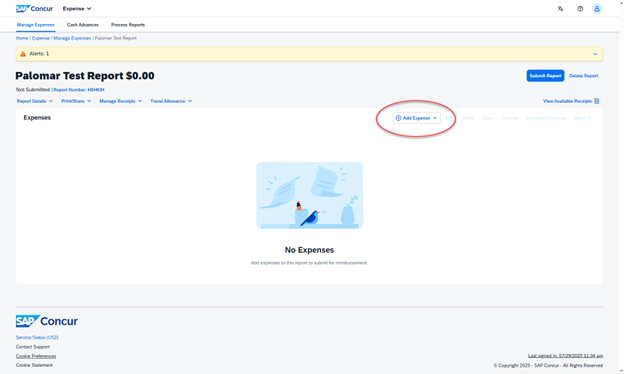This screenshot has height=374, width=624.
Task: Open the language translation icon
Action: click(560, 8)
